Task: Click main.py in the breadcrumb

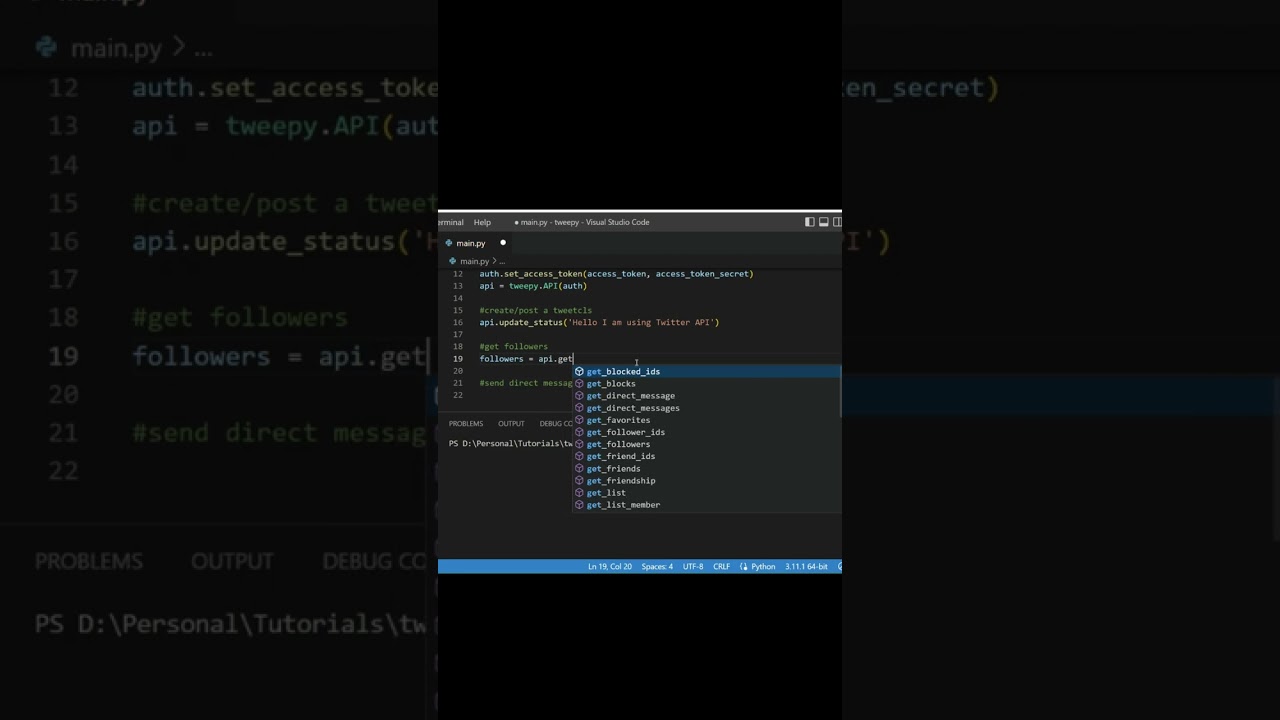Action: (474, 261)
